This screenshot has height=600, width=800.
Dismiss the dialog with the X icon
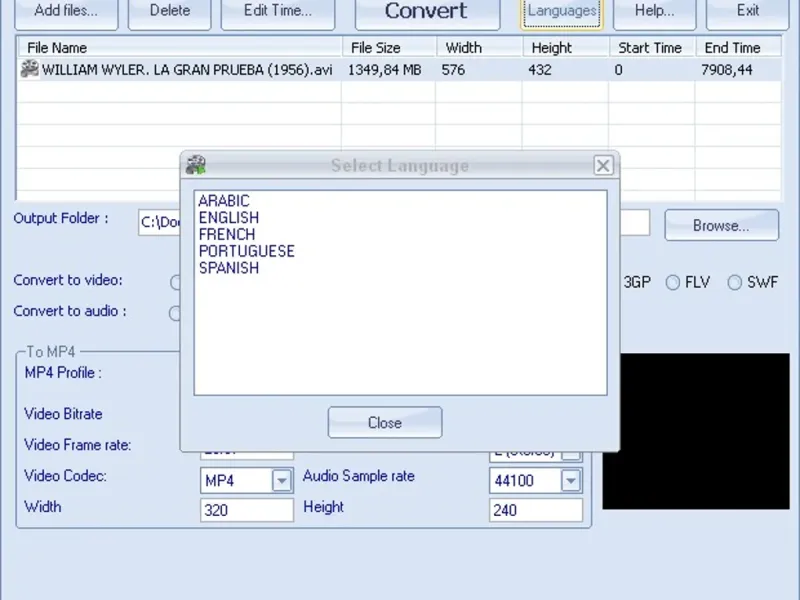(603, 165)
